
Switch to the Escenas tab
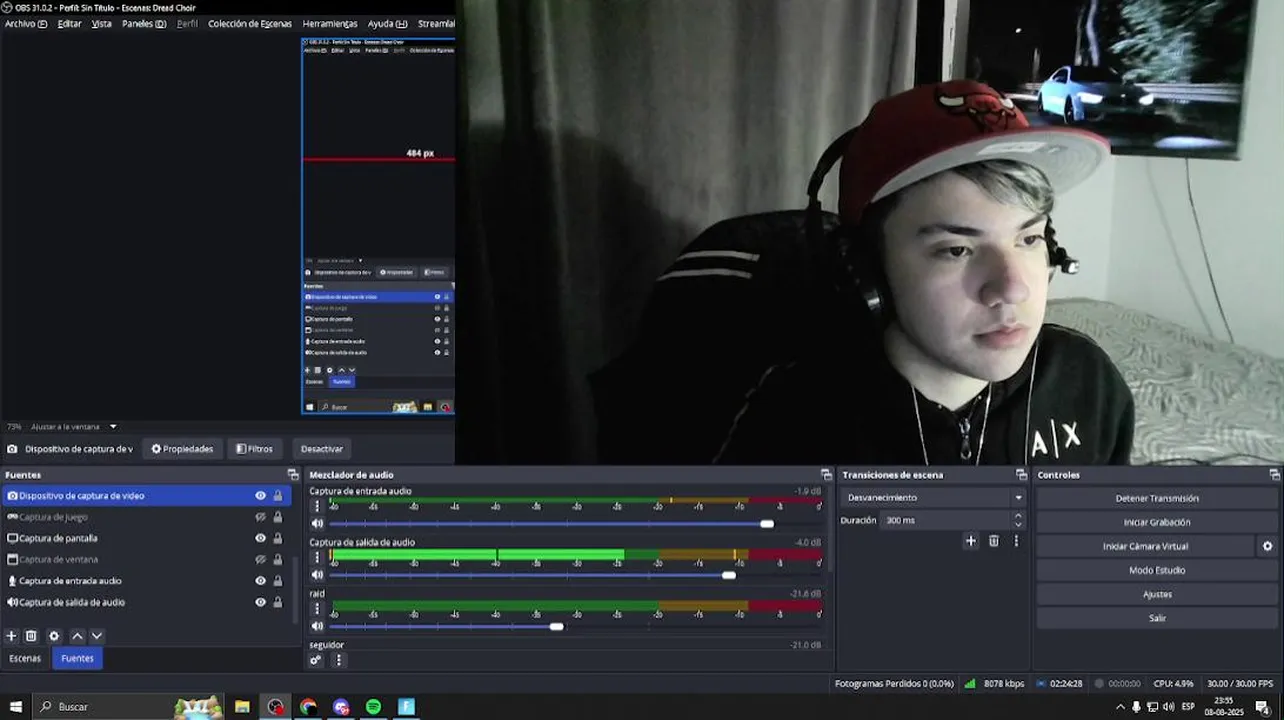[x=25, y=658]
